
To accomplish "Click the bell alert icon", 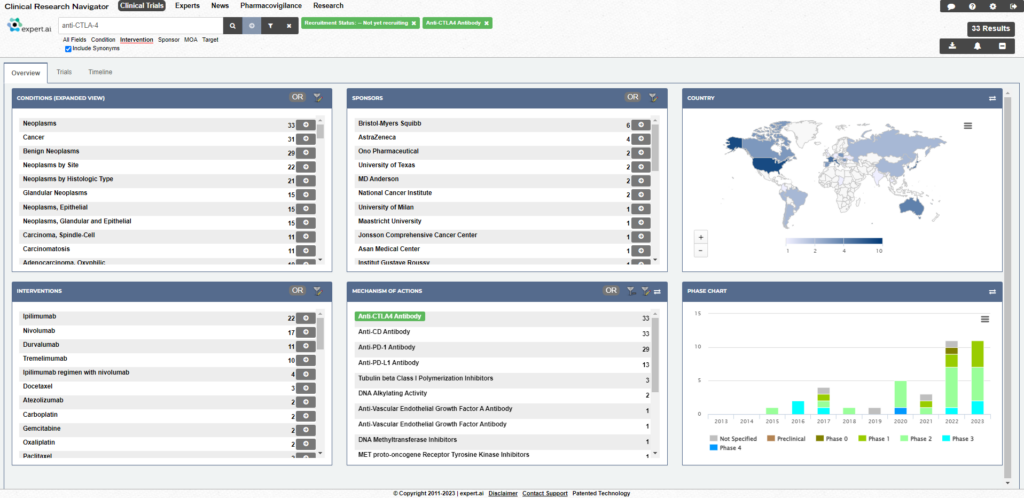I will click(x=977, y=46).
